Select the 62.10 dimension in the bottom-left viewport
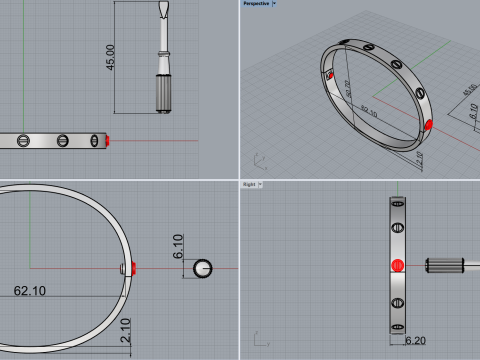This screenshot has width=480, height=360. coord(30,291)
